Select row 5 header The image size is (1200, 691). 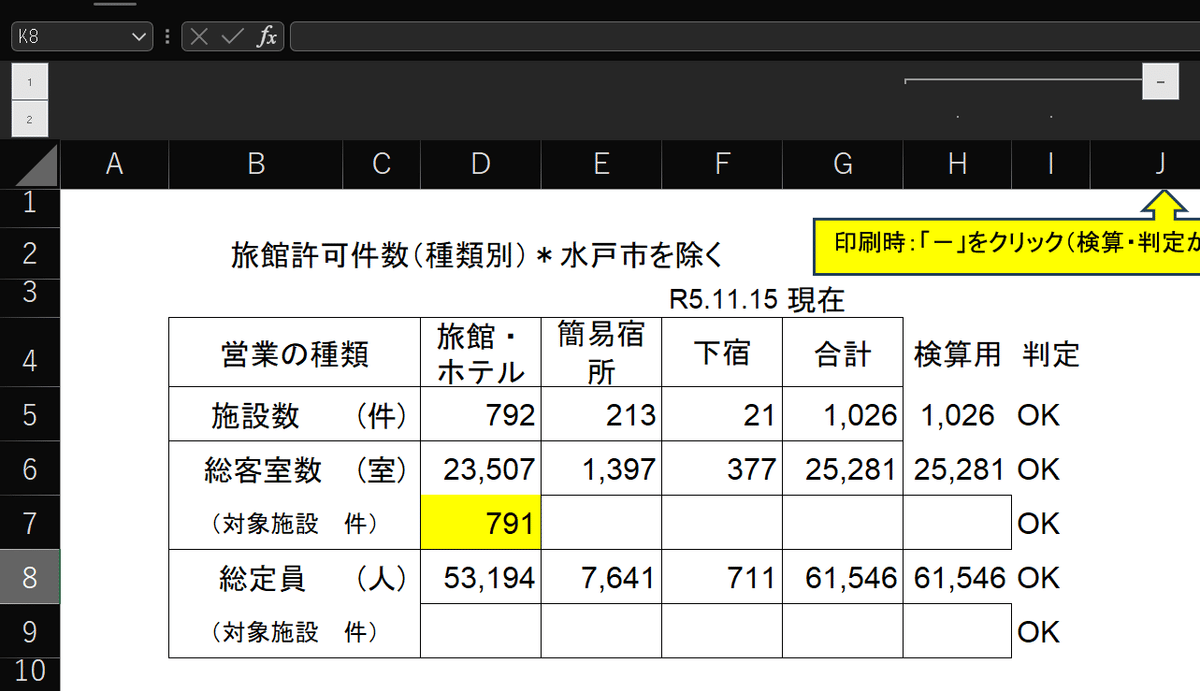click(x=30, y=414)
